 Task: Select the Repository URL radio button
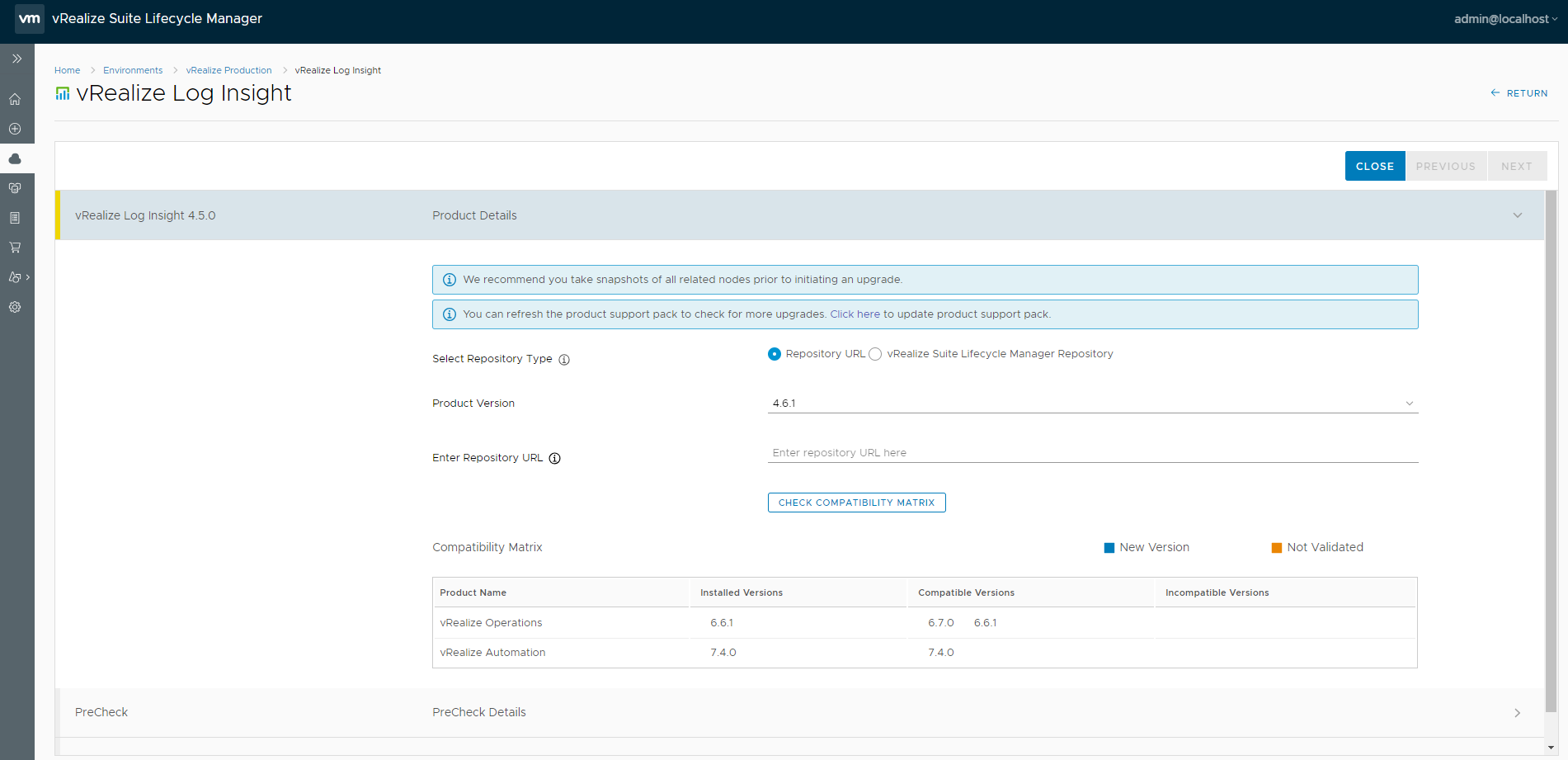[775, 354]
